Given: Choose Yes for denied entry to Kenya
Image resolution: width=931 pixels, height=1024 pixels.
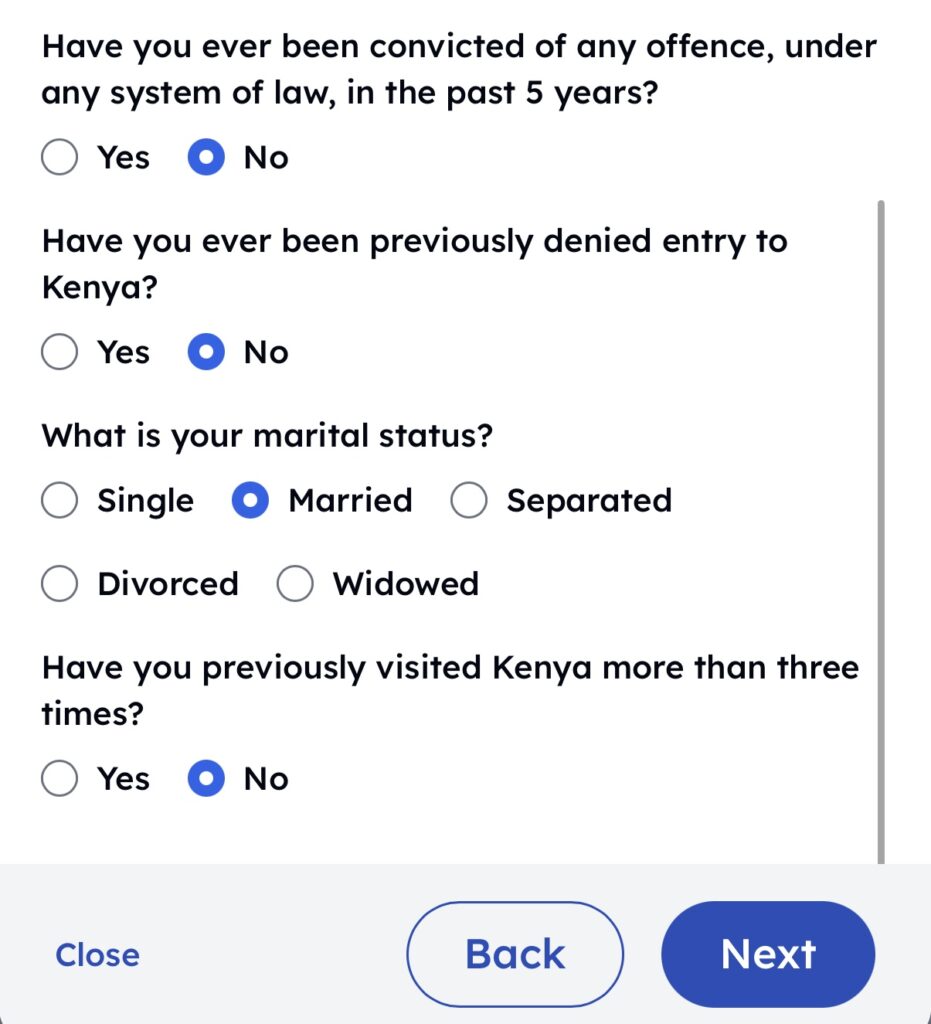Looking at the screenshot, I should point(60,352).
